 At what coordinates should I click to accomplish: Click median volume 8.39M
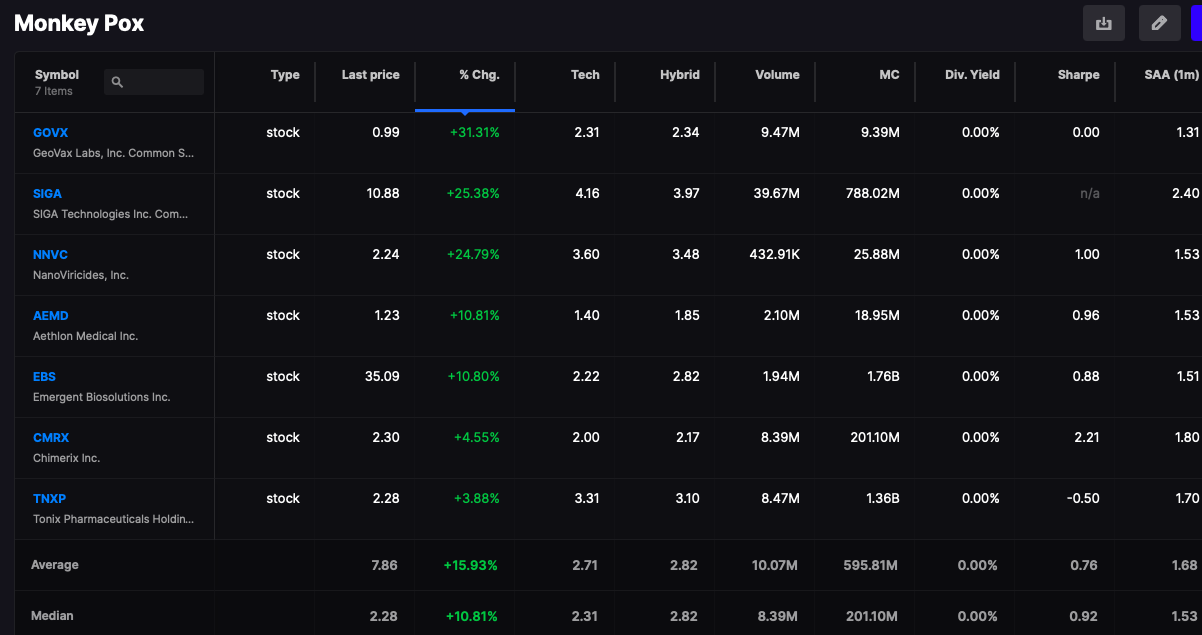pos(777,617)
